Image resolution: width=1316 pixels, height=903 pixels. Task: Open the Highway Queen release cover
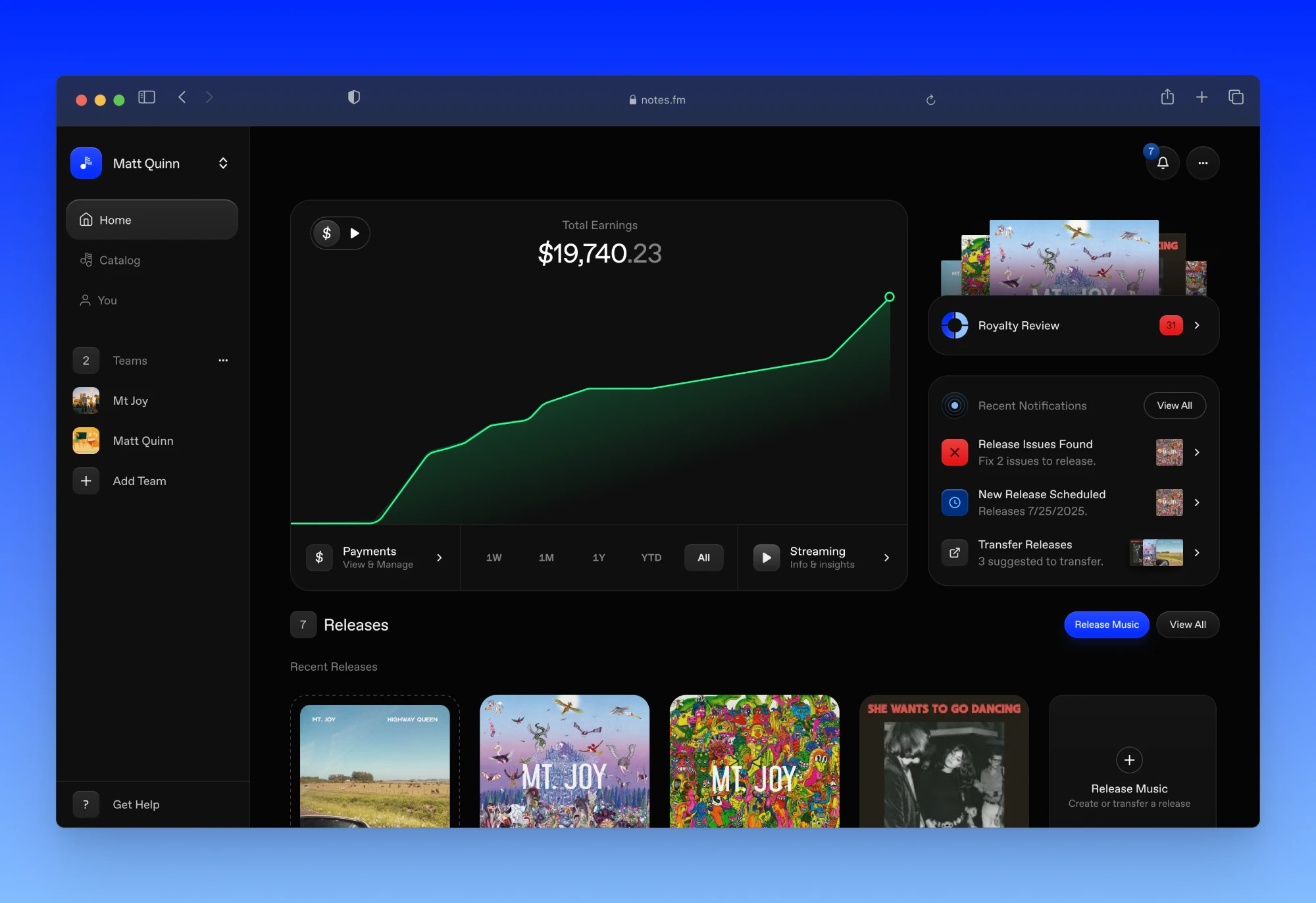tap(375, 765)
